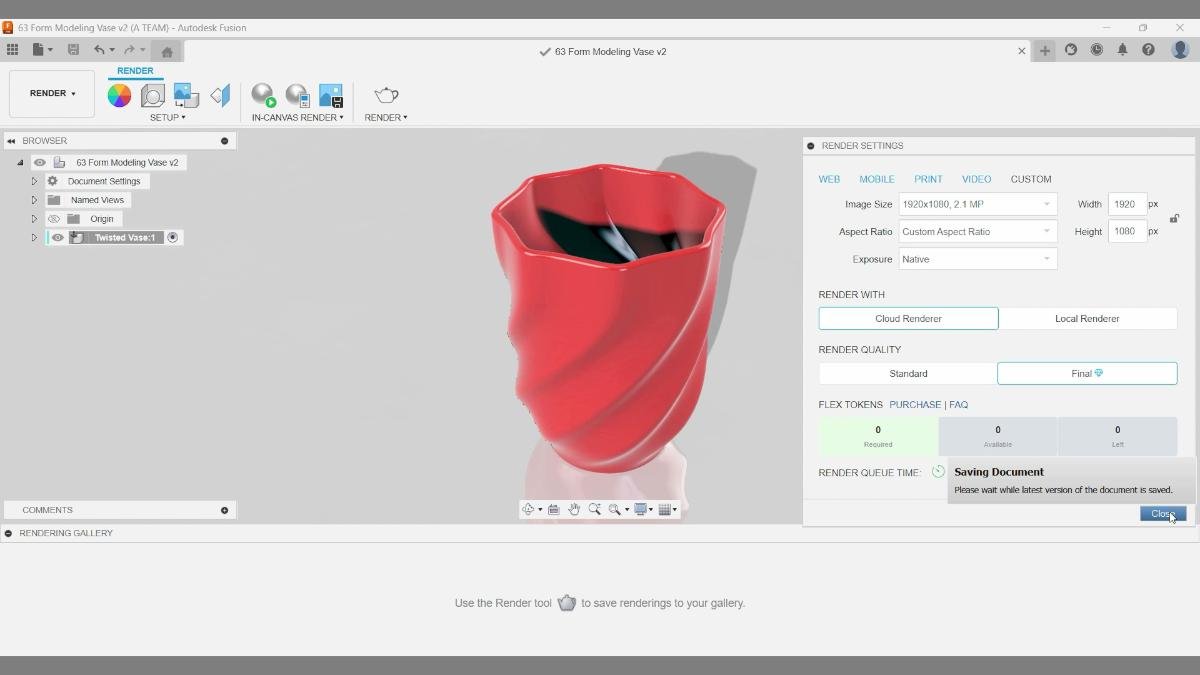Screen dimensions: 1200x675
Task: Select the Pan tool in the navigation bar
Action: (574, 509)
